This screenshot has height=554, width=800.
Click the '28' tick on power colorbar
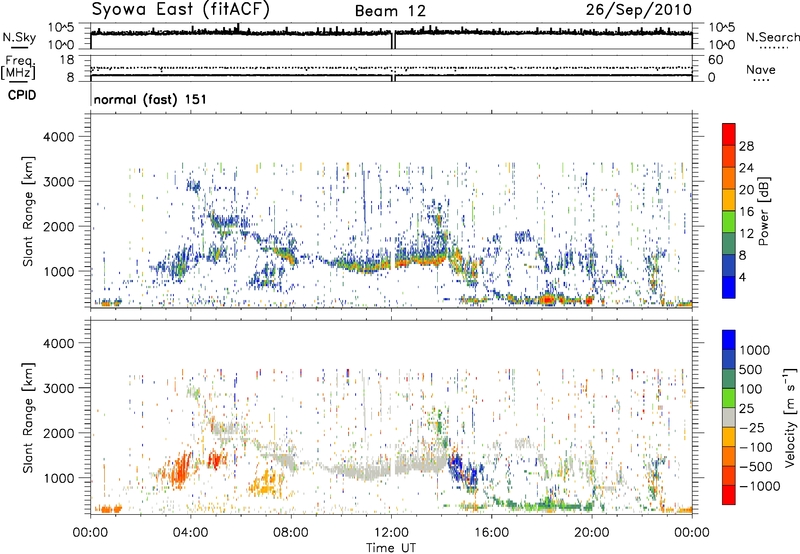pos(746,146)
